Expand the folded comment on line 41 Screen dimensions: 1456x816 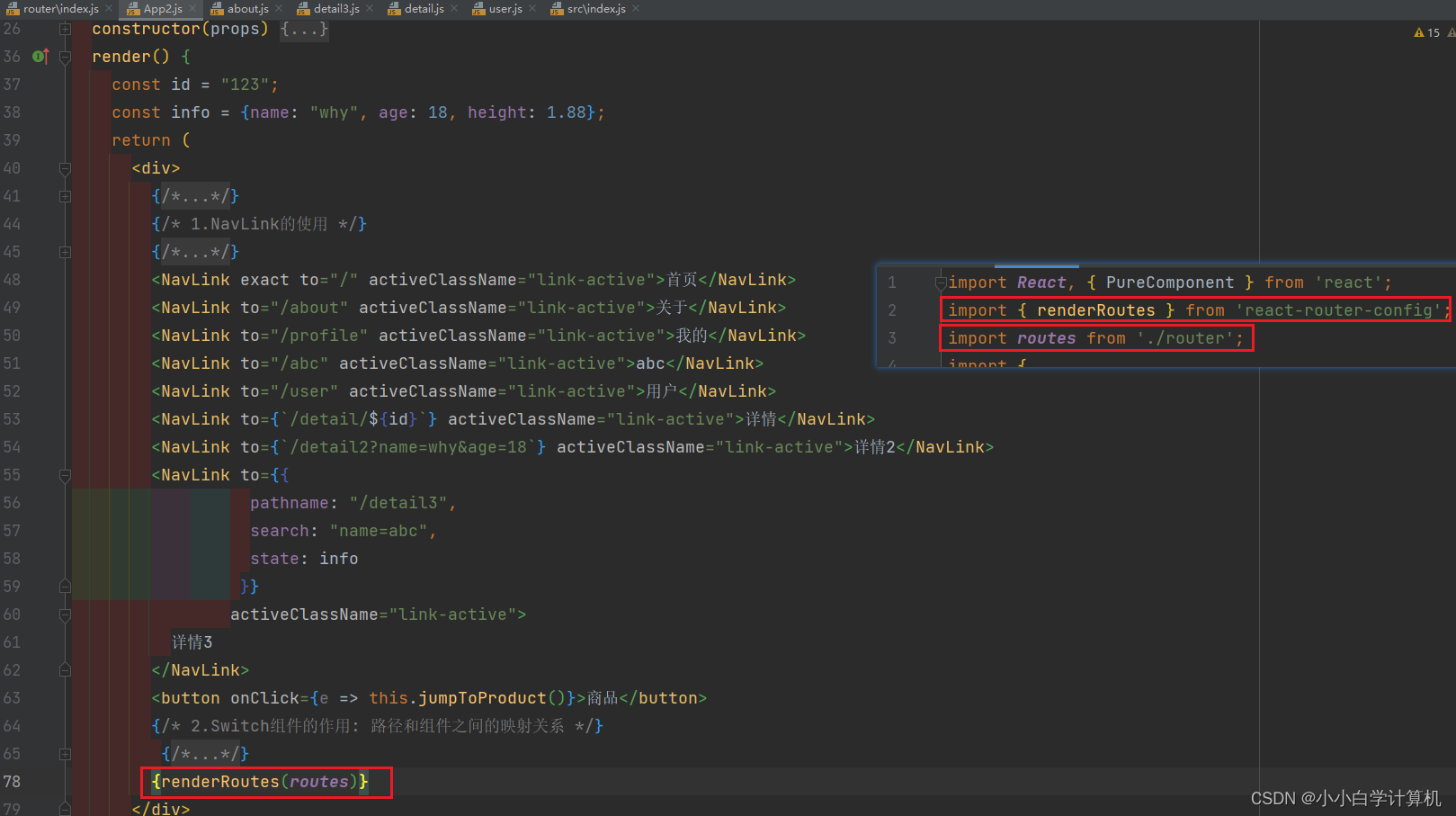pyautogui.click(x=65, y=196)
